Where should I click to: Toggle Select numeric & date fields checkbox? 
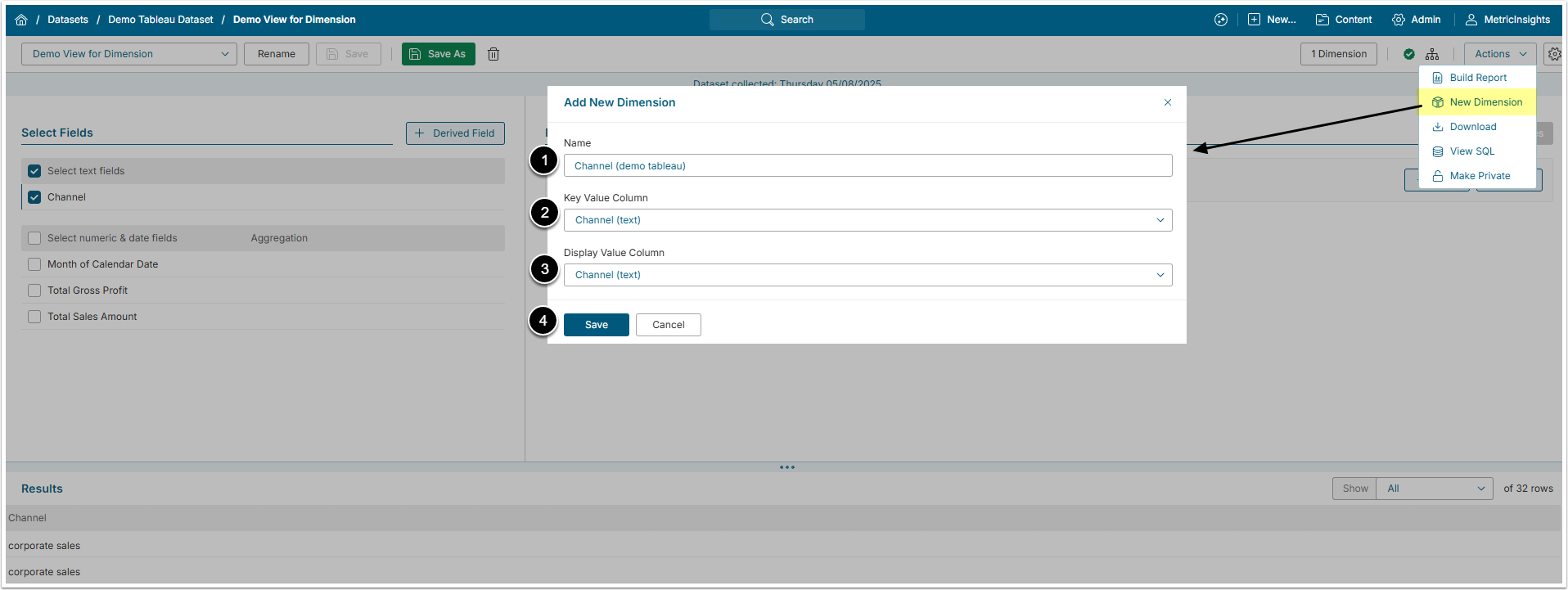coord(34,238)
